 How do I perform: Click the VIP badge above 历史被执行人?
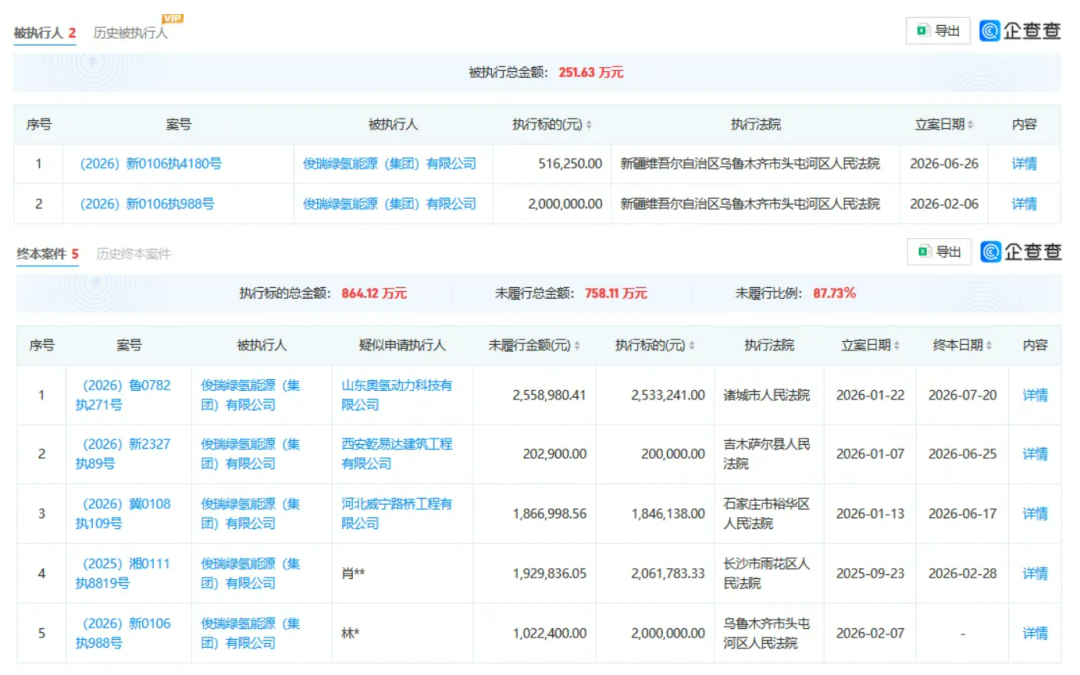[x=172, y=18]
